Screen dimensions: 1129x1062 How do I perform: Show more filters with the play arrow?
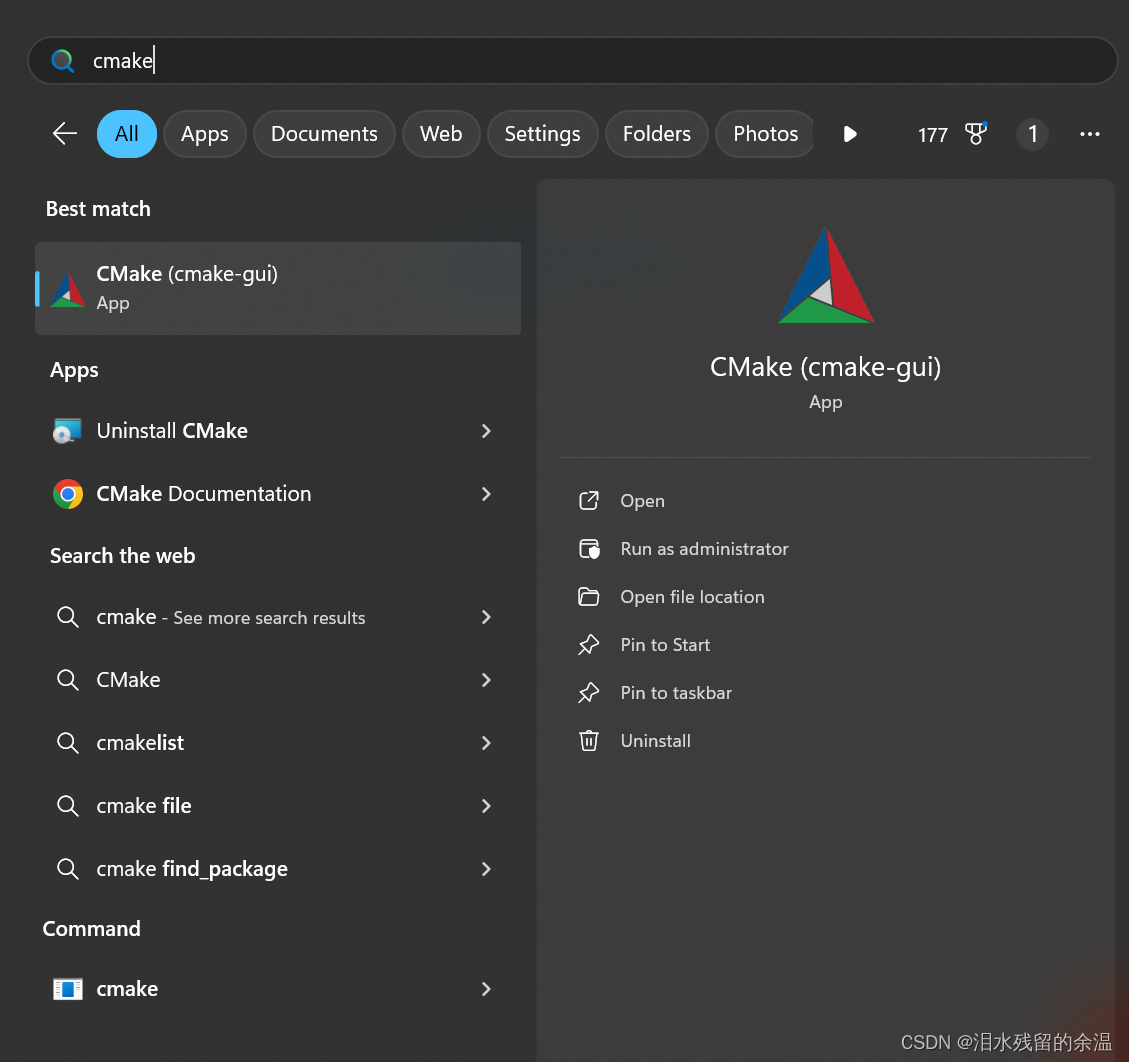850,134
